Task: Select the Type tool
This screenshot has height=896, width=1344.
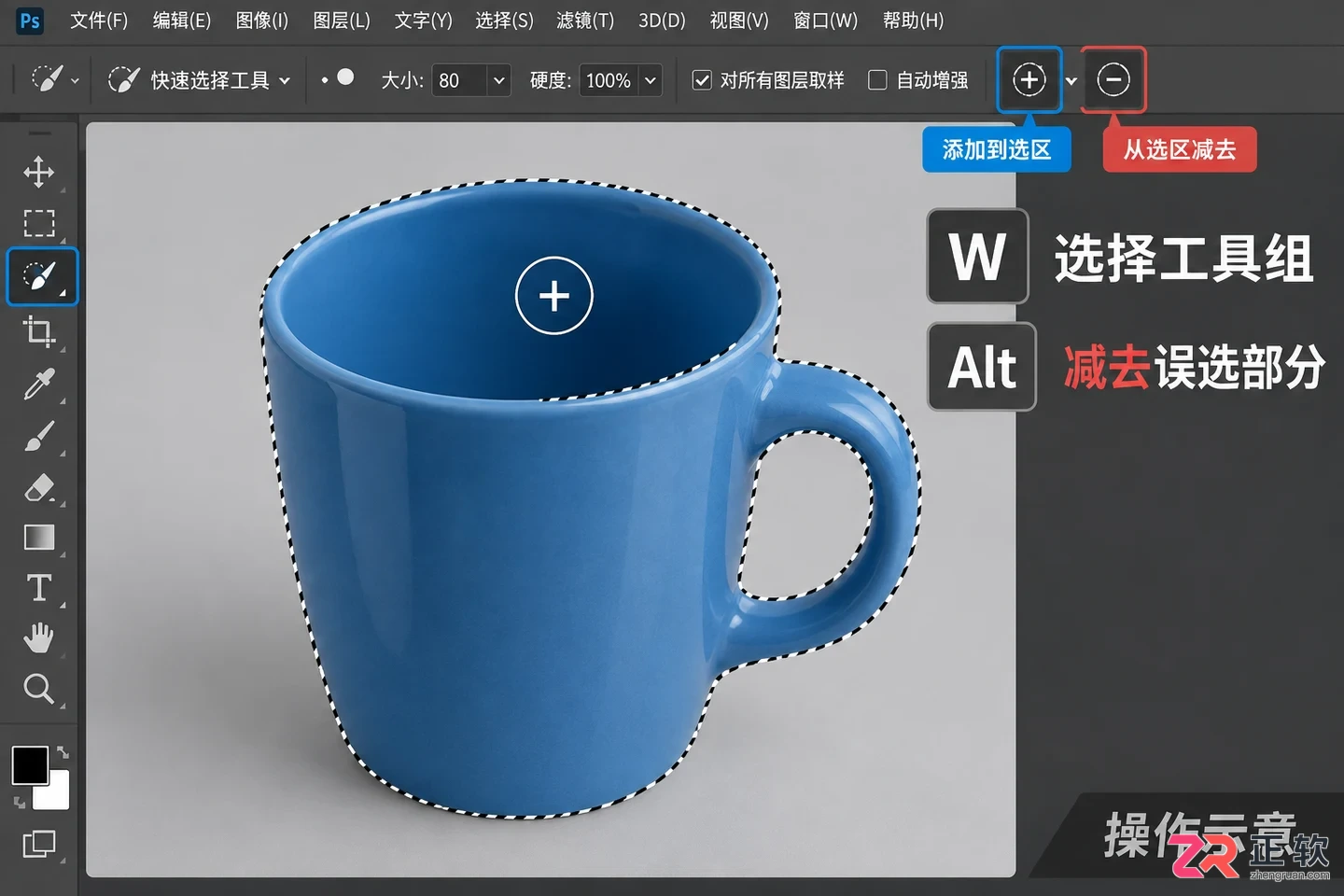Action: pyautogui.click(x=38, y=588)
